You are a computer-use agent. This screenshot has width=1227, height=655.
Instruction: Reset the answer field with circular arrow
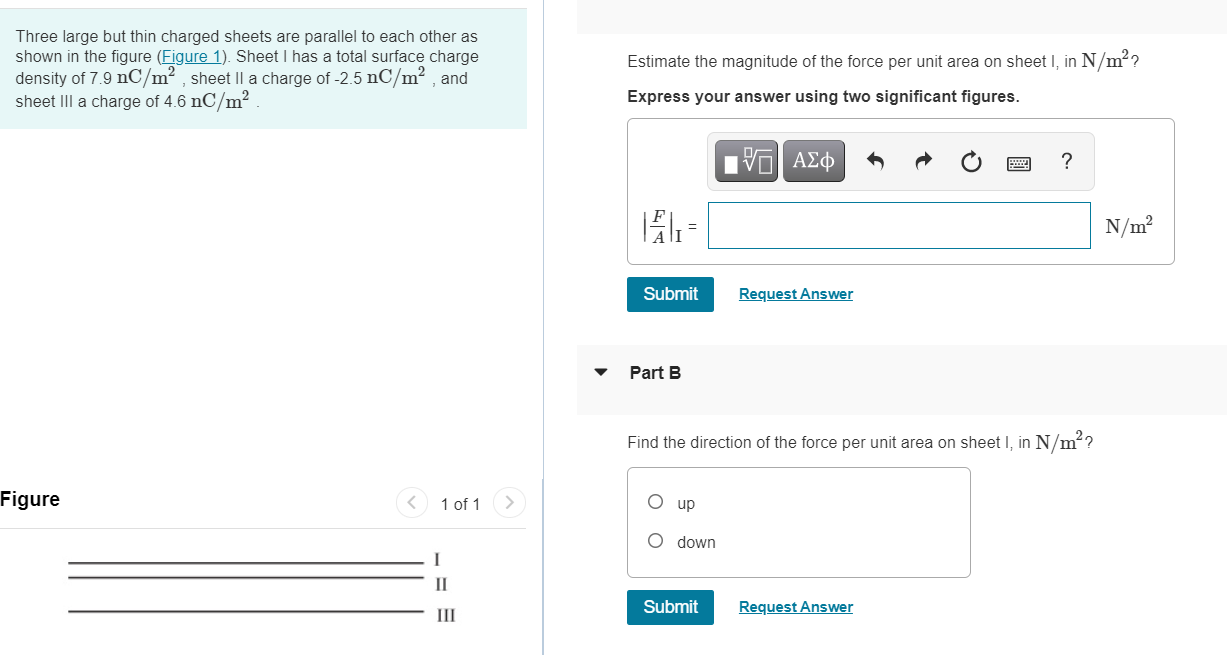(970, 161)
